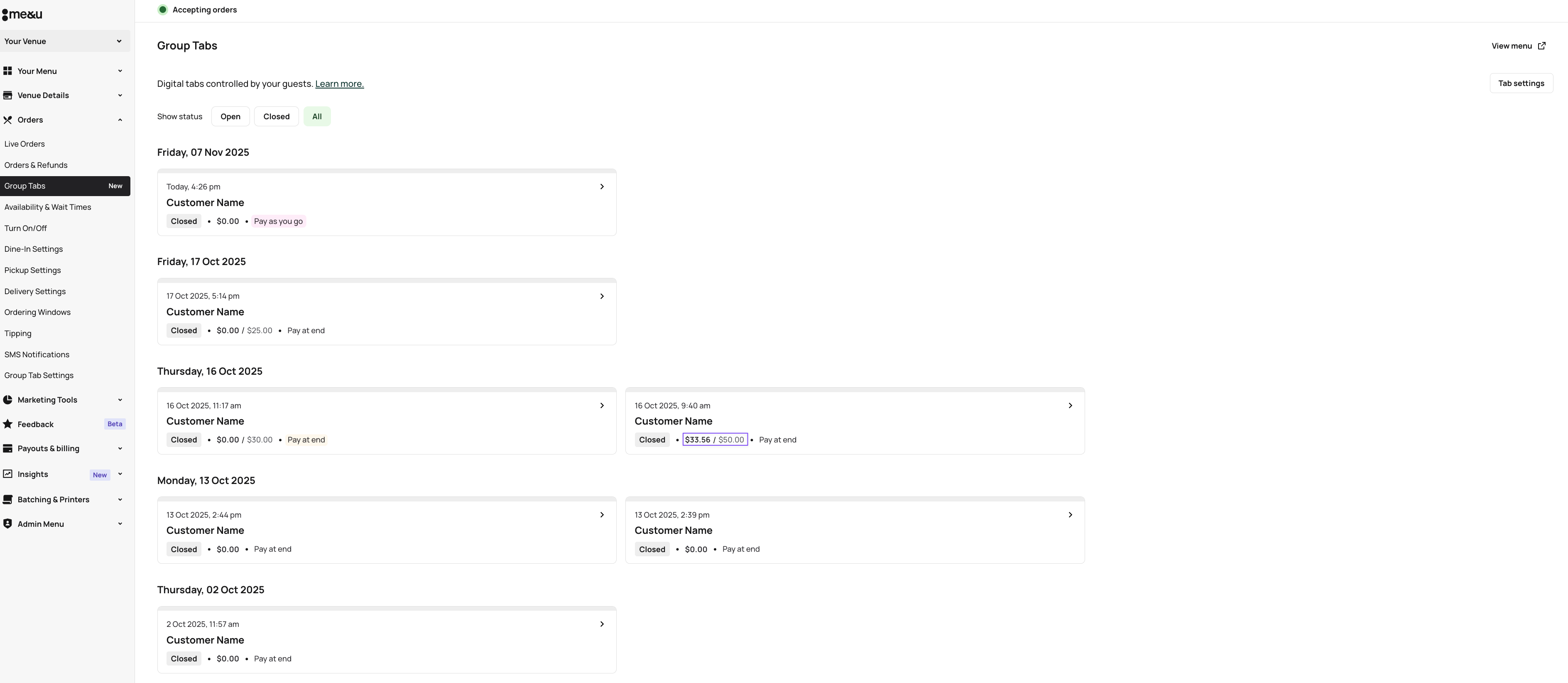
Task: Click the Marketing Tools pie chart icon
Action: pyautogui.click(x=8, y=400)
